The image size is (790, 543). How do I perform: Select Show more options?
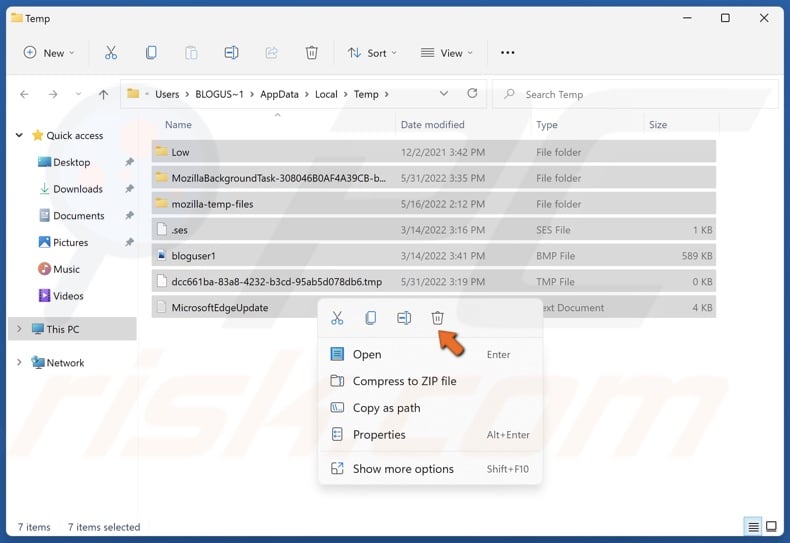[x=430, y=468]
